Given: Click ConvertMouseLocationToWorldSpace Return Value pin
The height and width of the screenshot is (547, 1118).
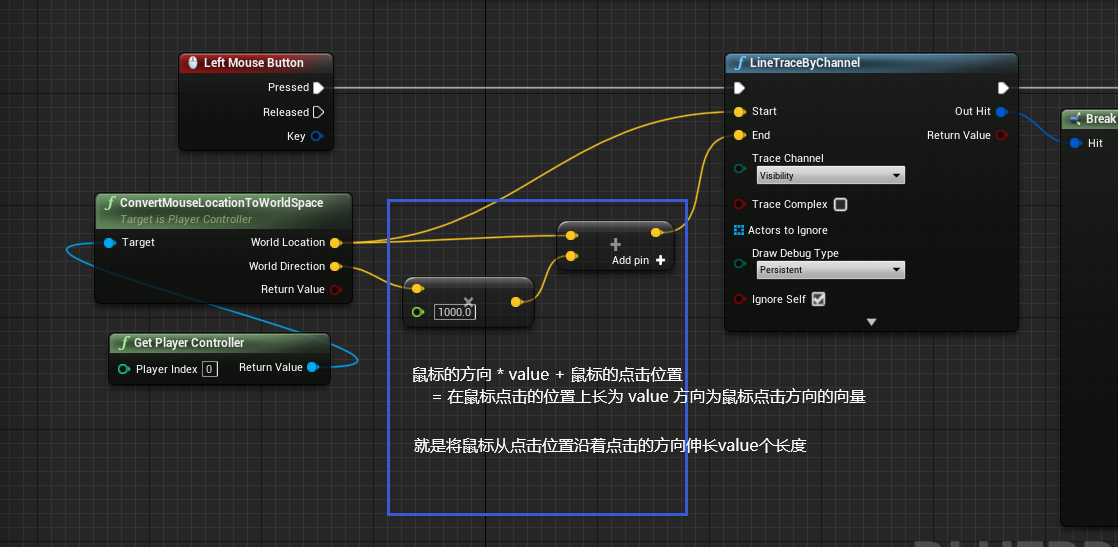Looking at the screenshot, I should (335, 290).
